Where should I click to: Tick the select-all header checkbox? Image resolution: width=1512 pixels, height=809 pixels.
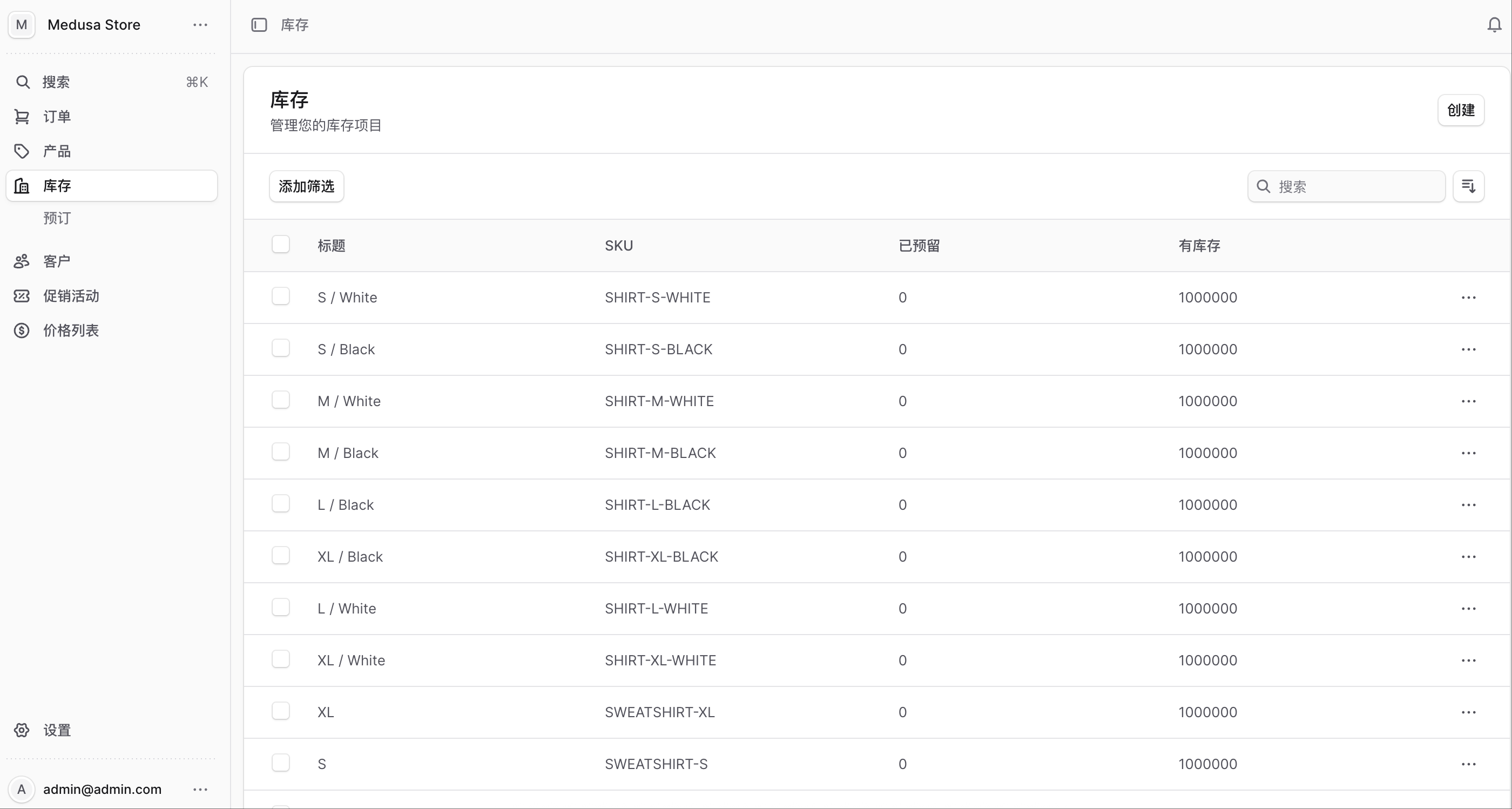281,244
